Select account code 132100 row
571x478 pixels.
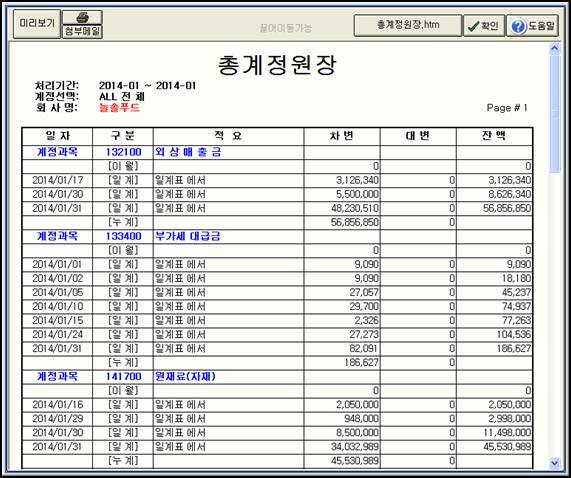[x=277, y=152]
